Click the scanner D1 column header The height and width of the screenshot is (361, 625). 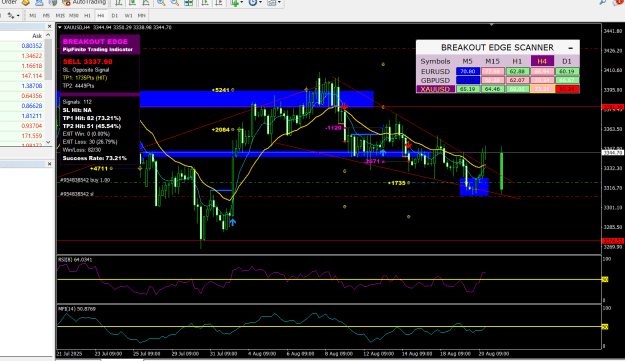566,61
